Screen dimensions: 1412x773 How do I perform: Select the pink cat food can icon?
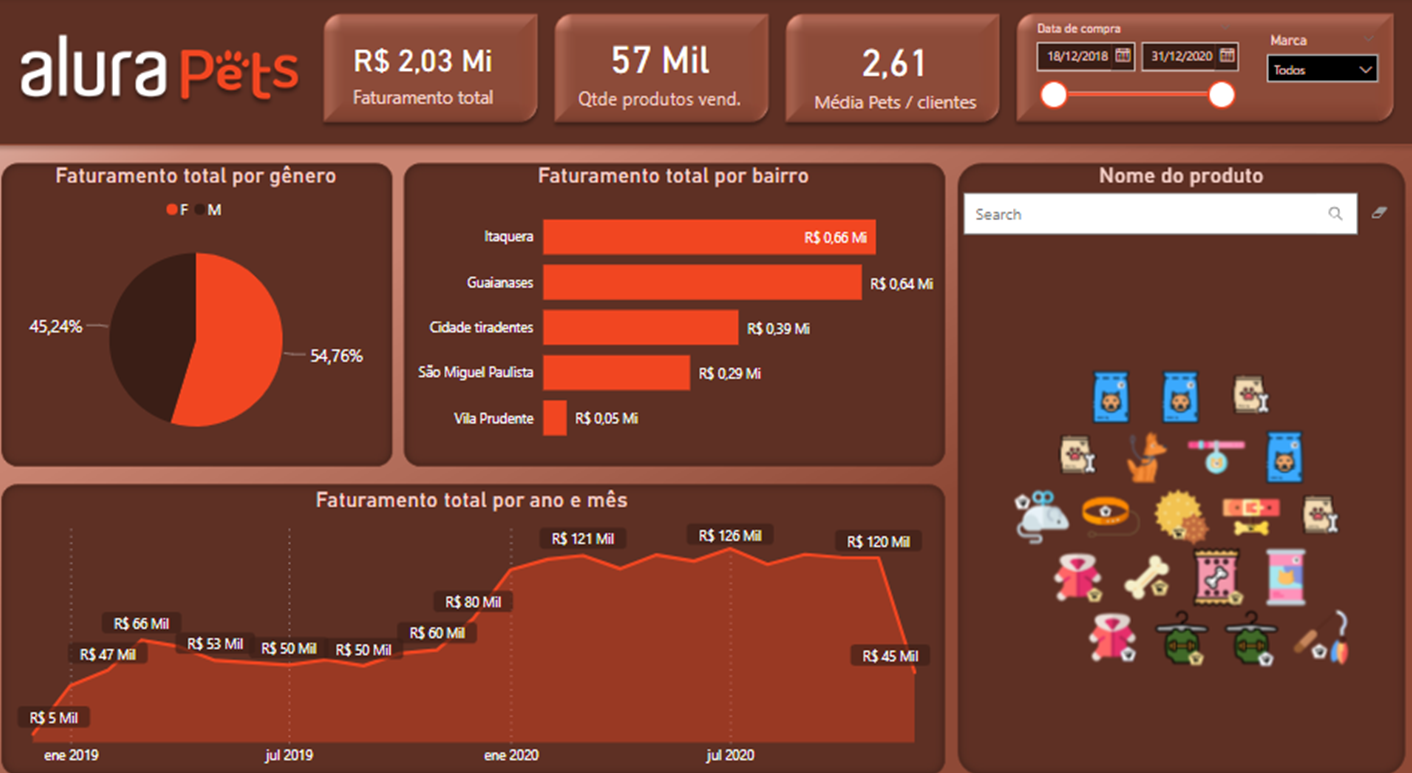tap(1286, 576)
